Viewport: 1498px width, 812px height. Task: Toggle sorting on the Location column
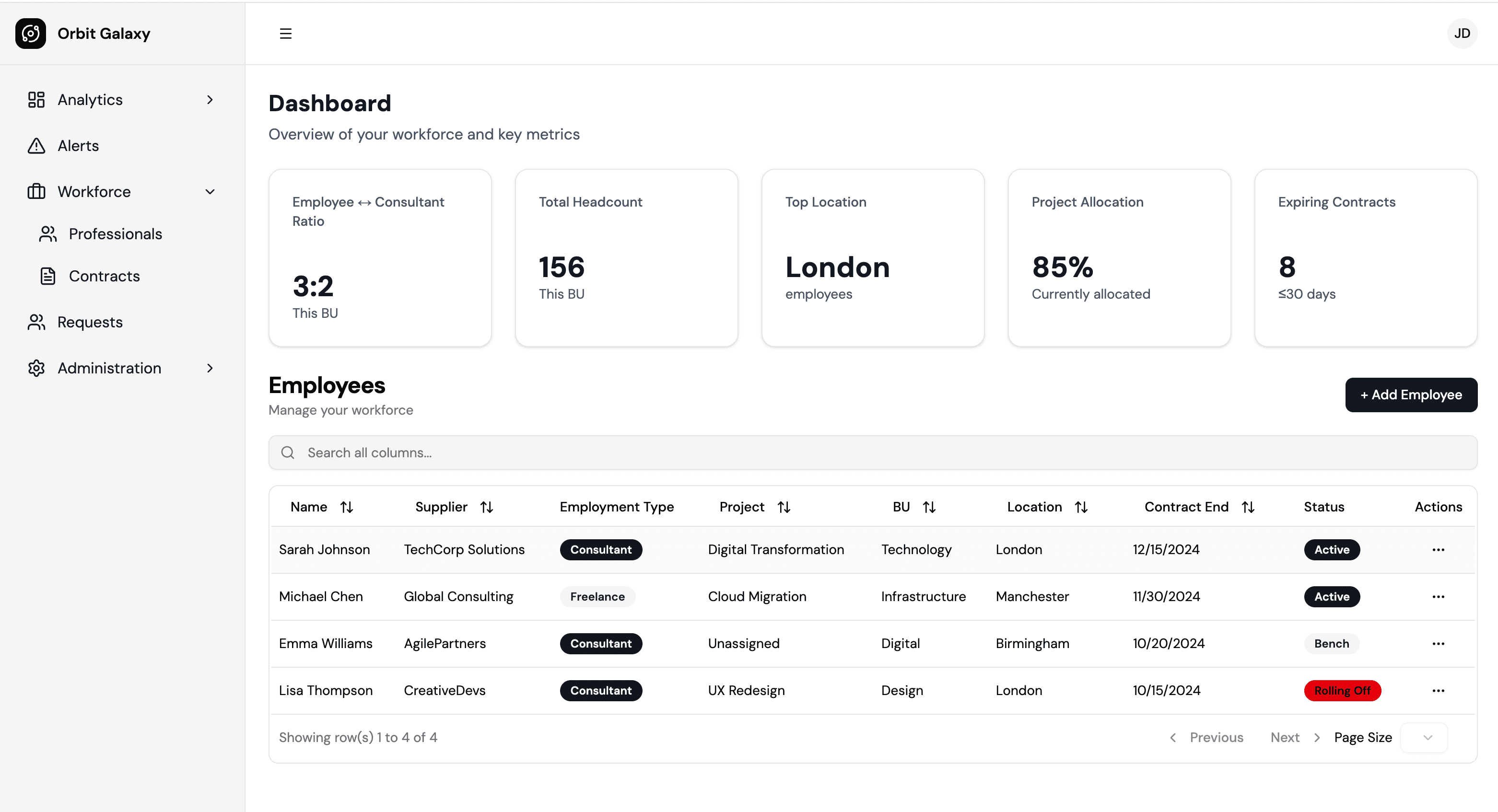click(x=1082, y=506)
